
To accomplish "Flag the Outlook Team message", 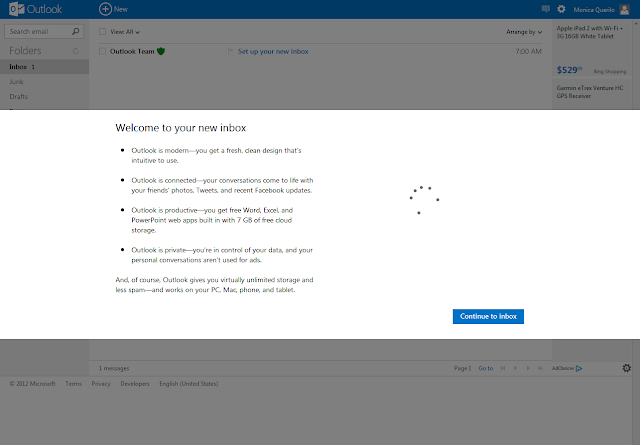I will [230, 51].
